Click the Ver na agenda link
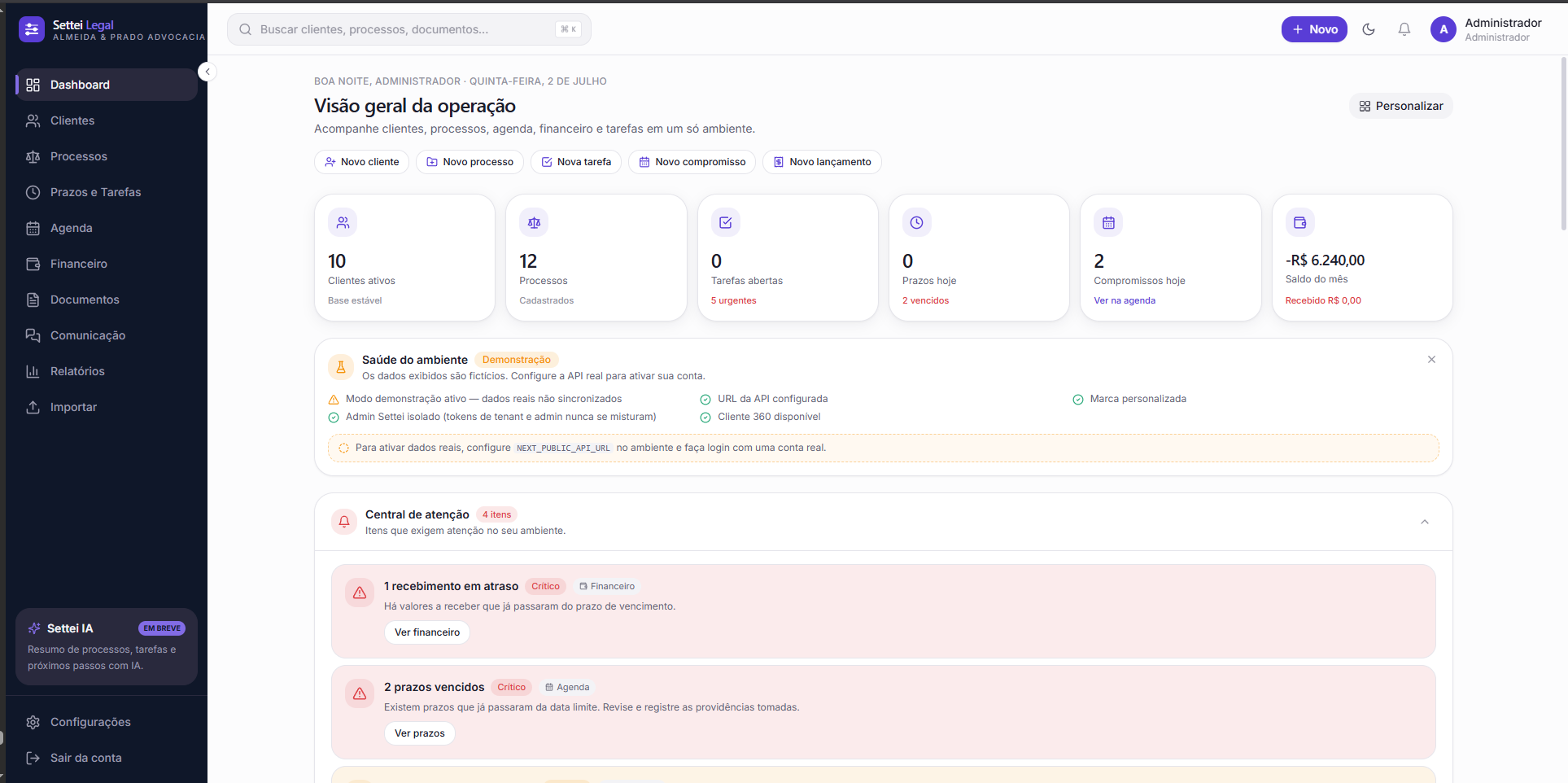Viewport: 1568px width, 783px height. point(1125,300)
